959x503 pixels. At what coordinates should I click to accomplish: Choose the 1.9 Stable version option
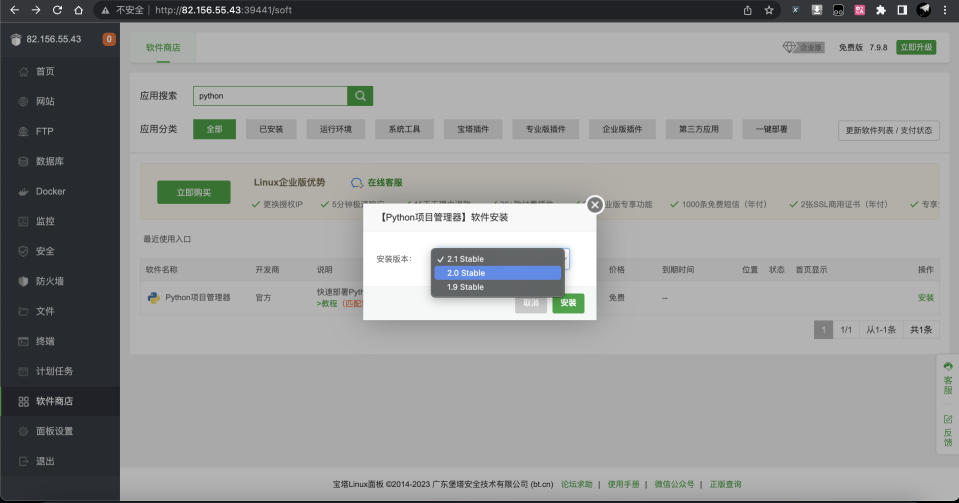tap(497, 287)
